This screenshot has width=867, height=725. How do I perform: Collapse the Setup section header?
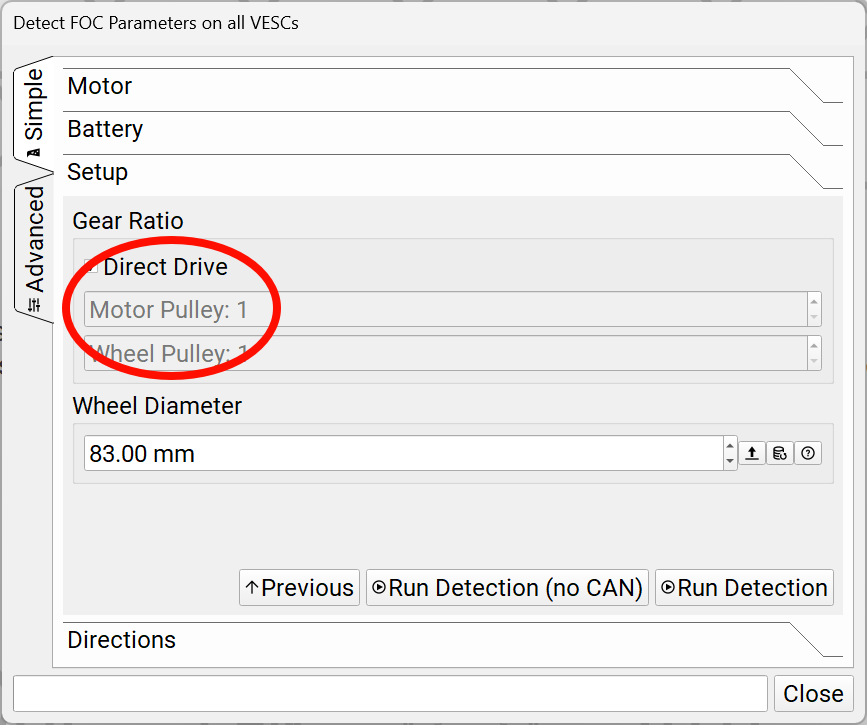pyautogui.click(x=452, y=172)
